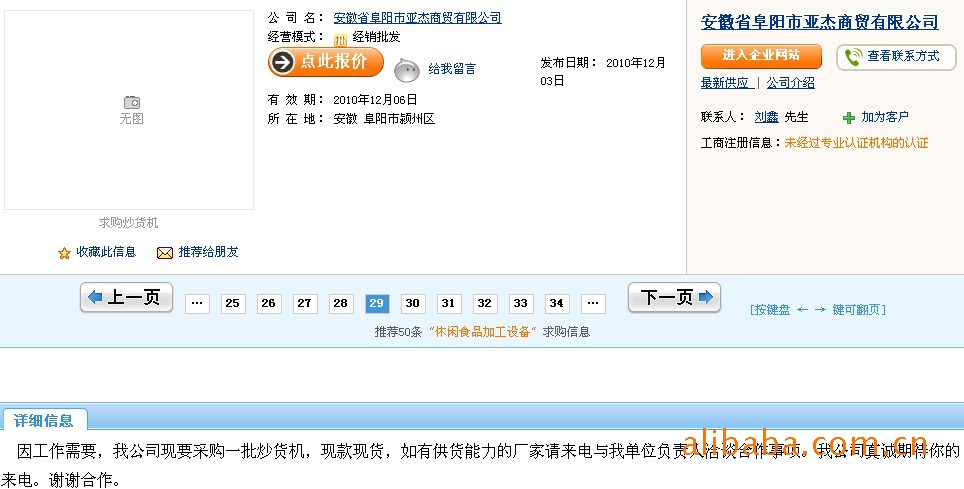Click 加为客户 add customer link
The width and height of the screenshot is (964, 489).
click(885, 117)
